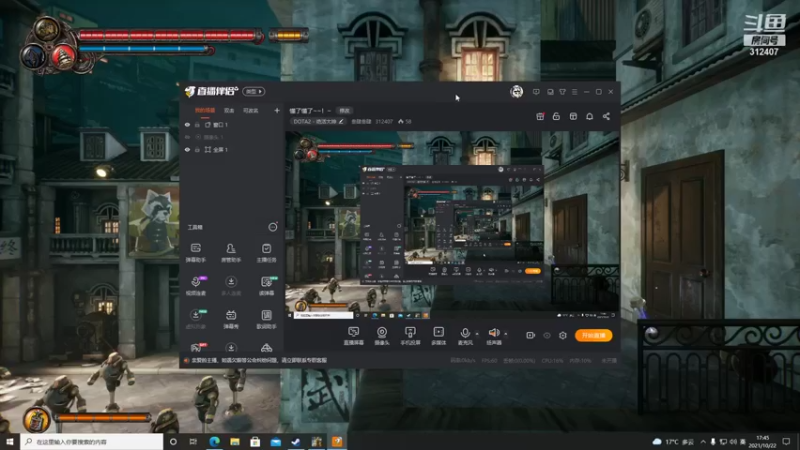This screenshot has width=800, height=450.
Task: Select the 全屏 1 source row
Action: click(x=232, y=149)
